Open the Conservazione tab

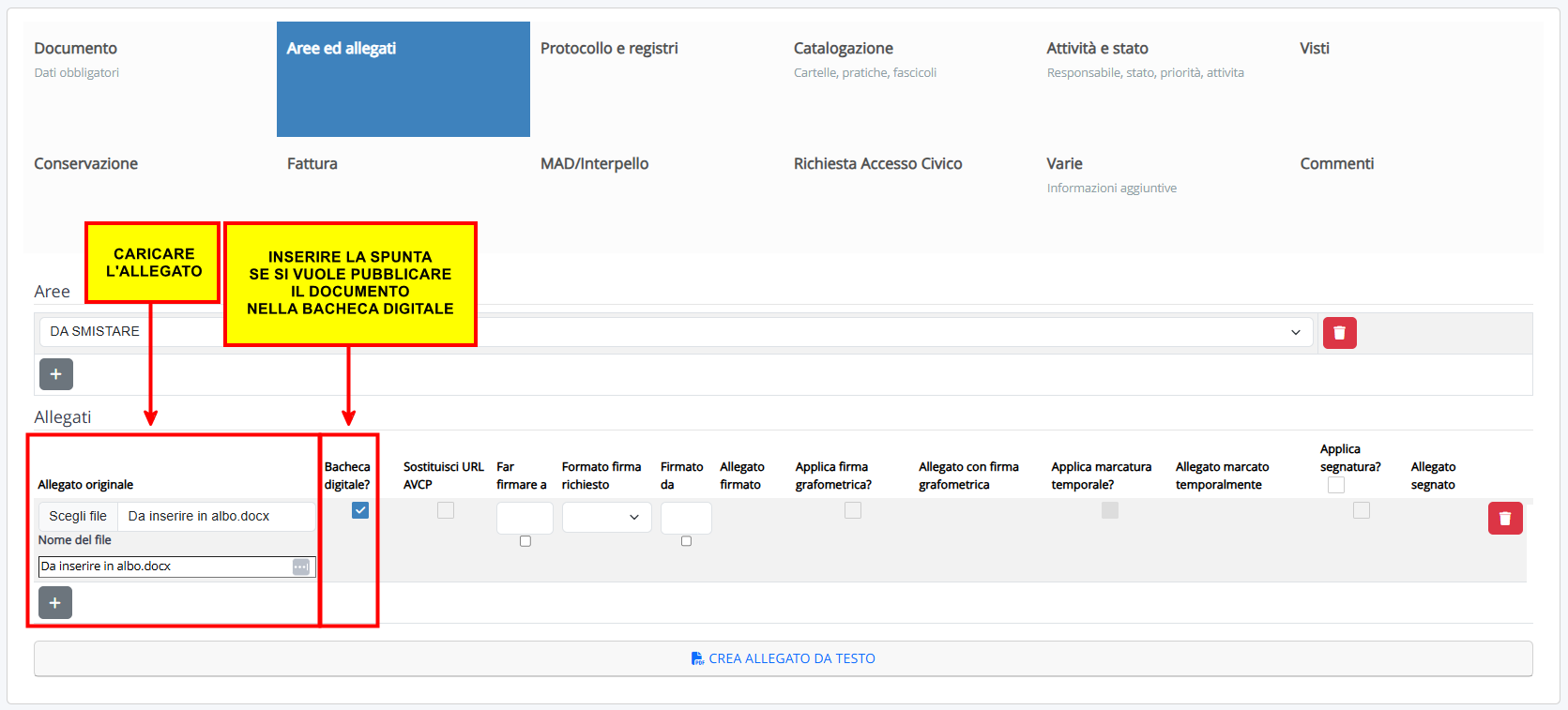pyautogui.click(x=86, y=164)
